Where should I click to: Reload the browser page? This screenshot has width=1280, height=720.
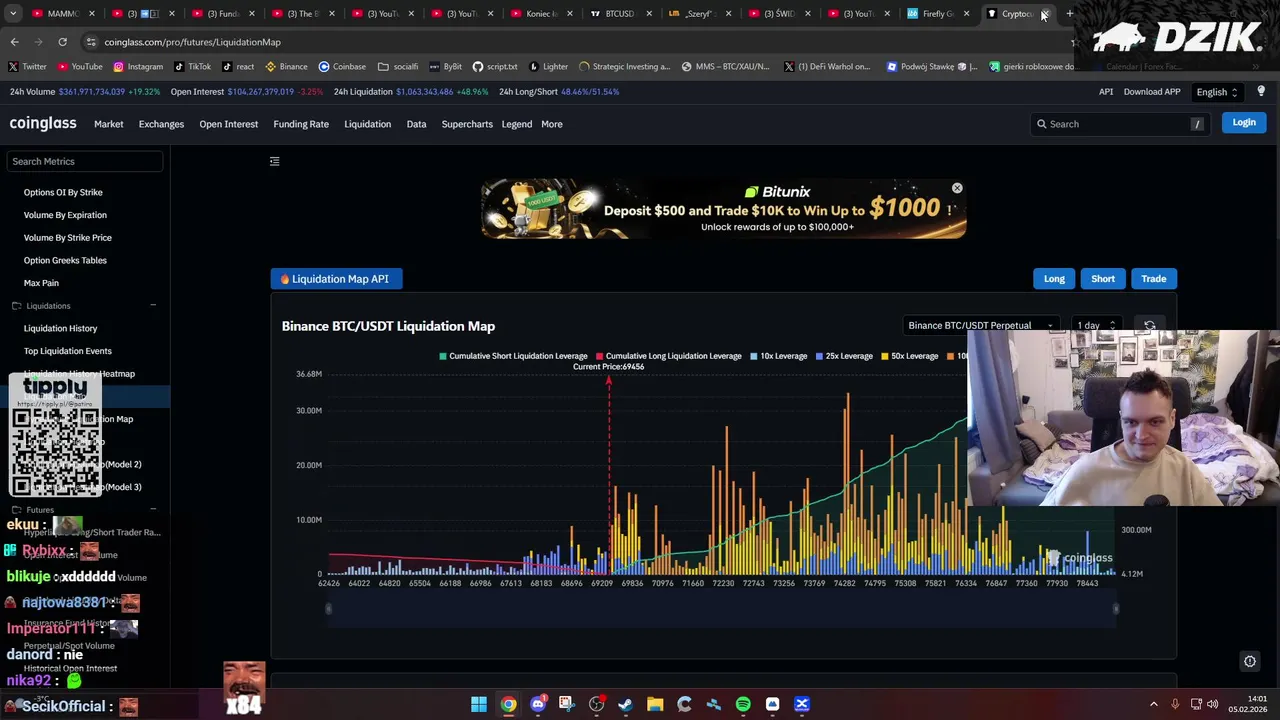point(62,42)
